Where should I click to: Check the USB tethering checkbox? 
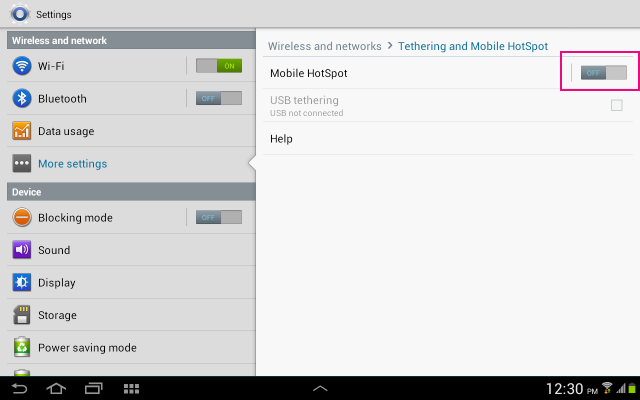[x=617, y=105]
